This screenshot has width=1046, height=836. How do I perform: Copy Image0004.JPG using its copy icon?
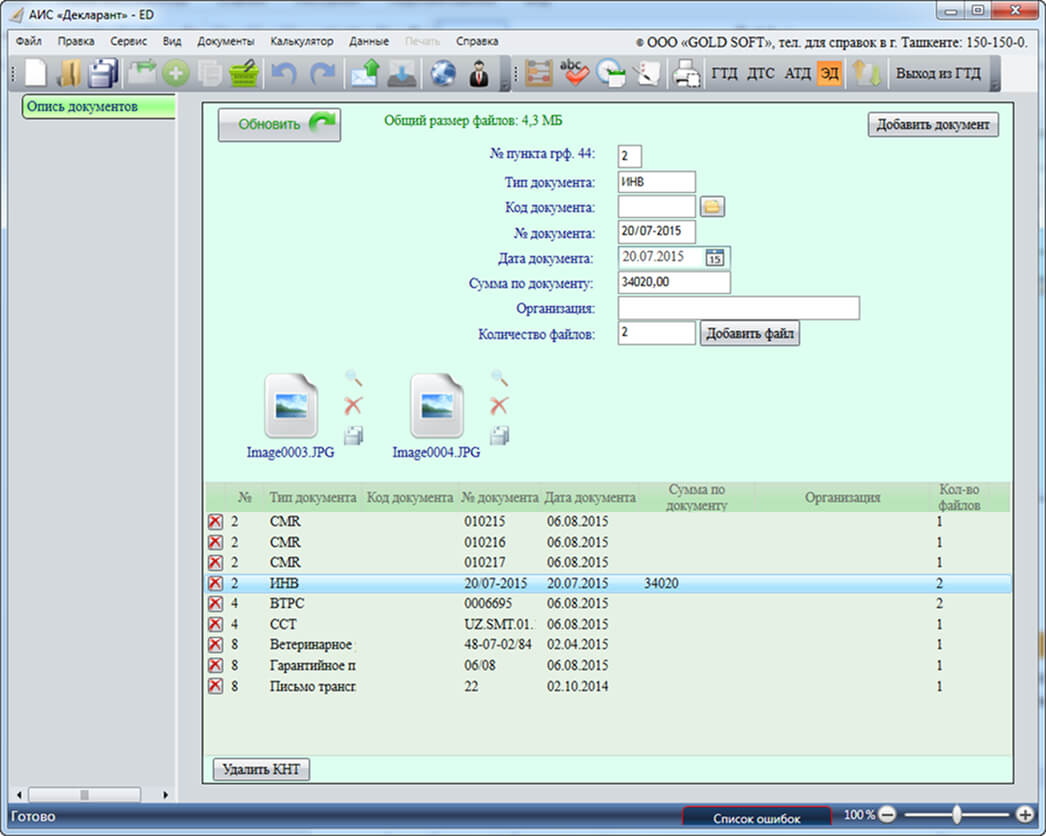tap(500, 435)
